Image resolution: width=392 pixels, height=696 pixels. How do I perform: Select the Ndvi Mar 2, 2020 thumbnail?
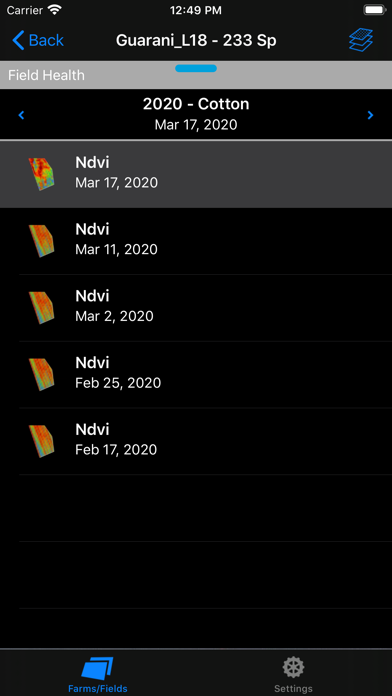[41, 308]
